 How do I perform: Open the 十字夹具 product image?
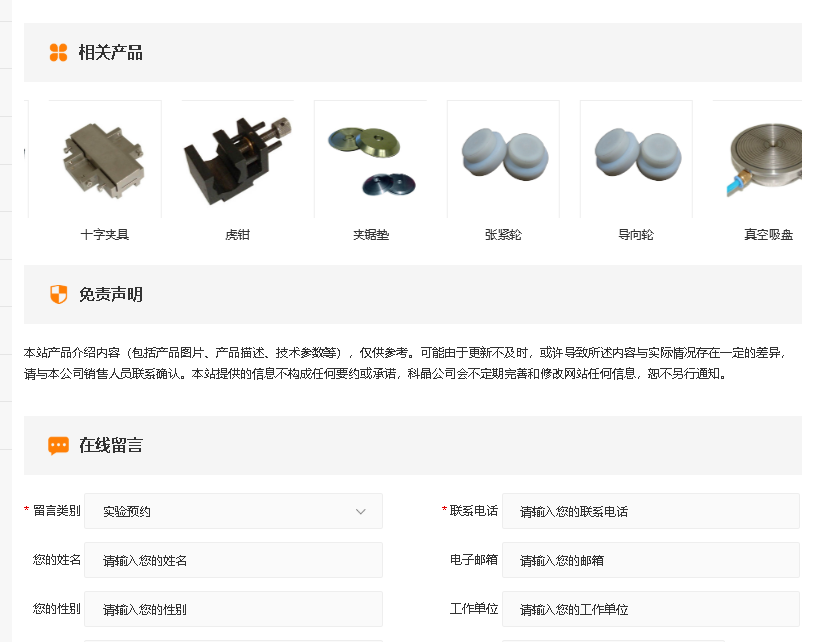(104, 159)
